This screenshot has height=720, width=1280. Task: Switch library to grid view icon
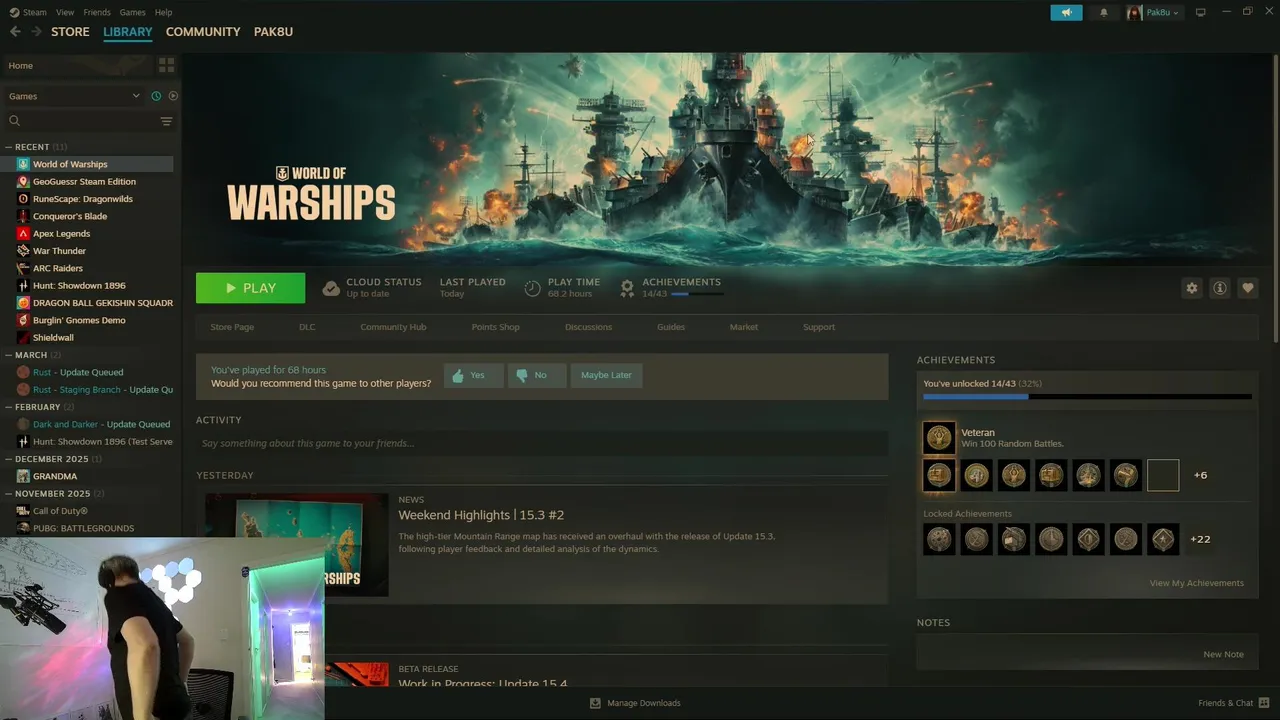point(166,65)
